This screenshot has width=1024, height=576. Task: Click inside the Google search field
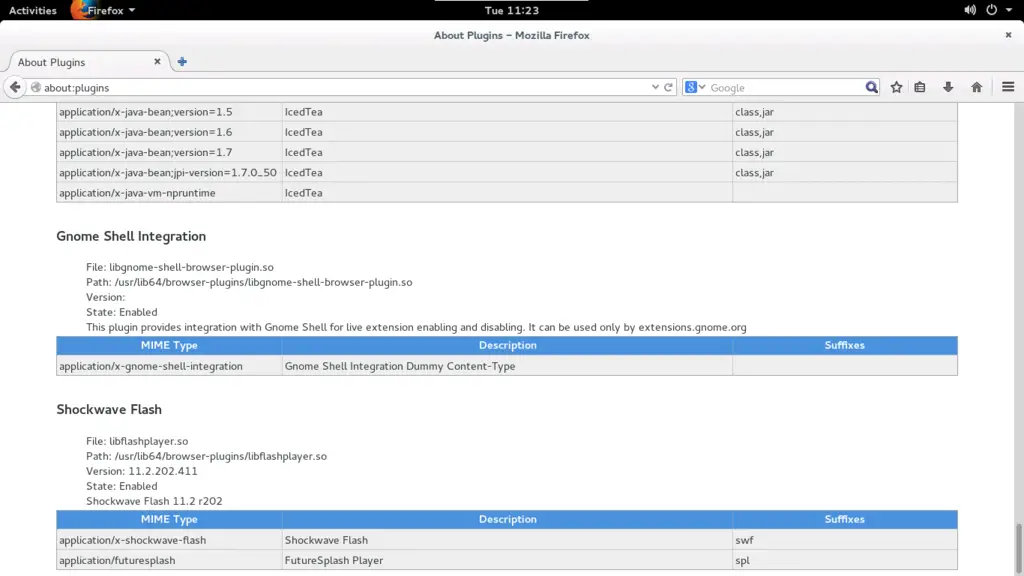(x=785, y=88)
